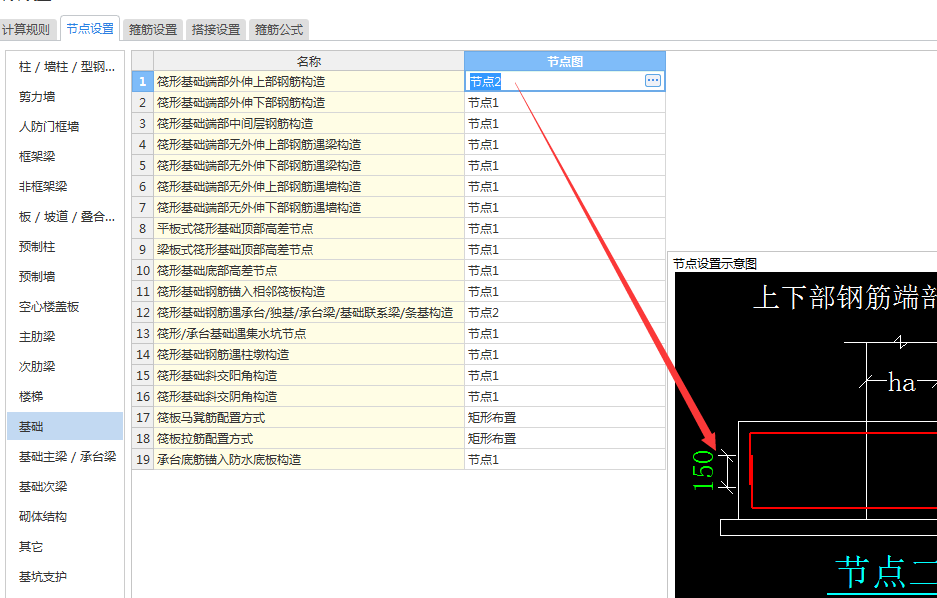Click the 节点图 column header
This screenshot has width=937, height=598.
point(565,61)
